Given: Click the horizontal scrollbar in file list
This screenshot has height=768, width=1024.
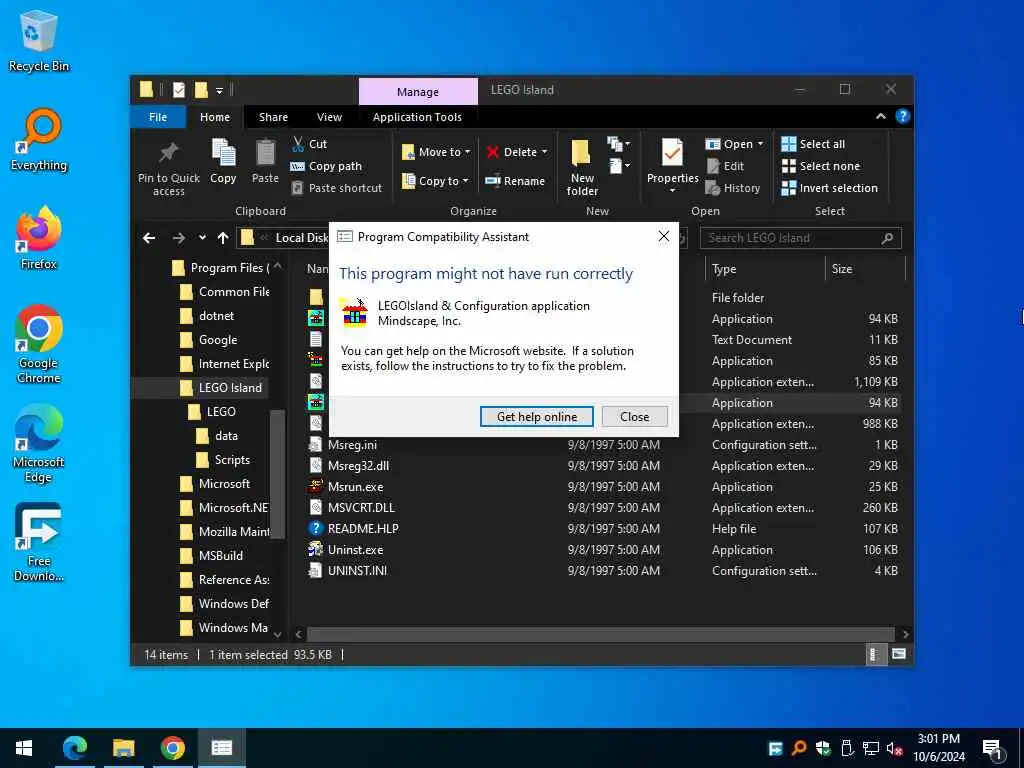Looking at the screenshot, I should click(600, 634).
